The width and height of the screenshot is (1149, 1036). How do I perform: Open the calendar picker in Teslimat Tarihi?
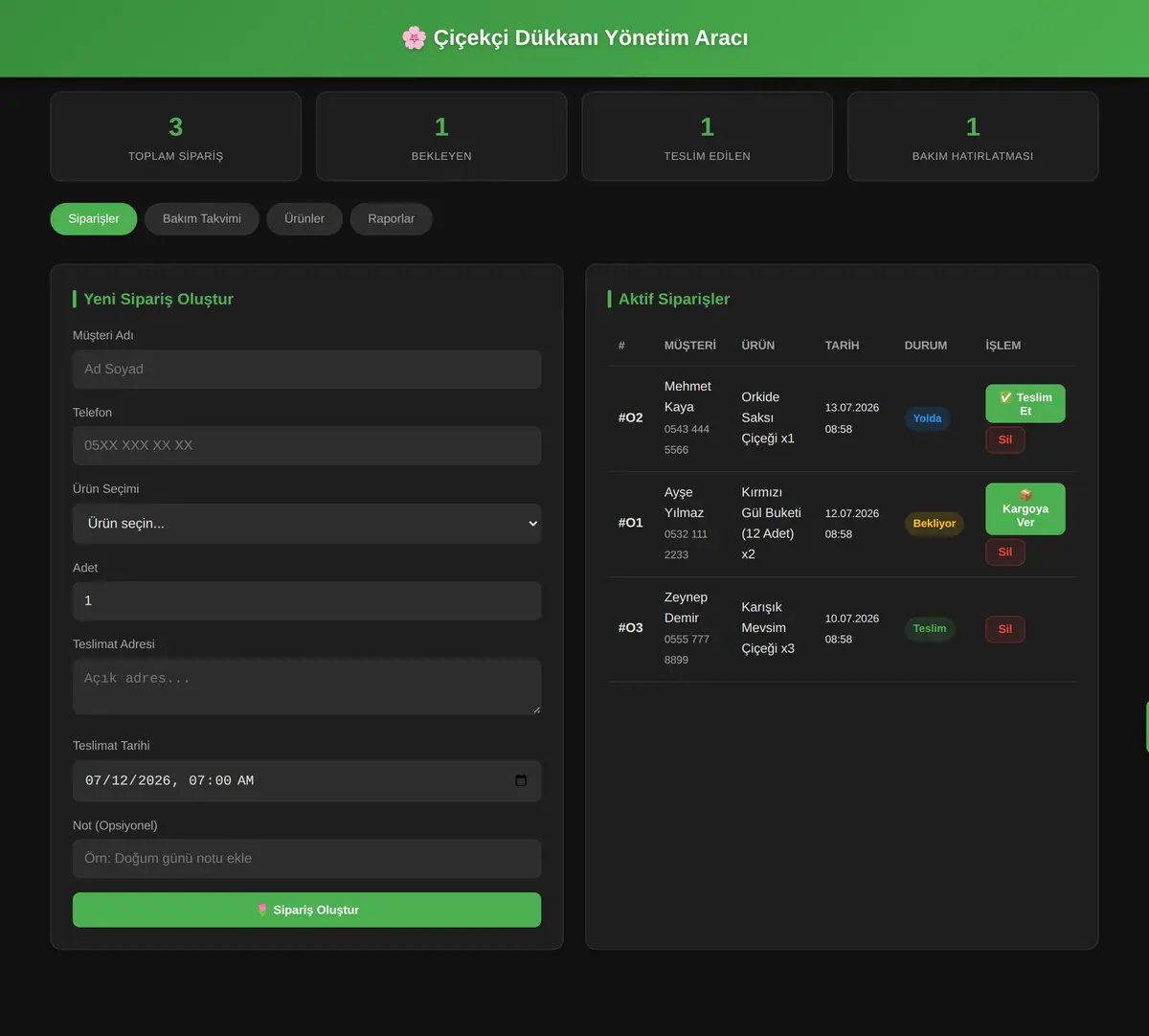[x=521, y=780]
